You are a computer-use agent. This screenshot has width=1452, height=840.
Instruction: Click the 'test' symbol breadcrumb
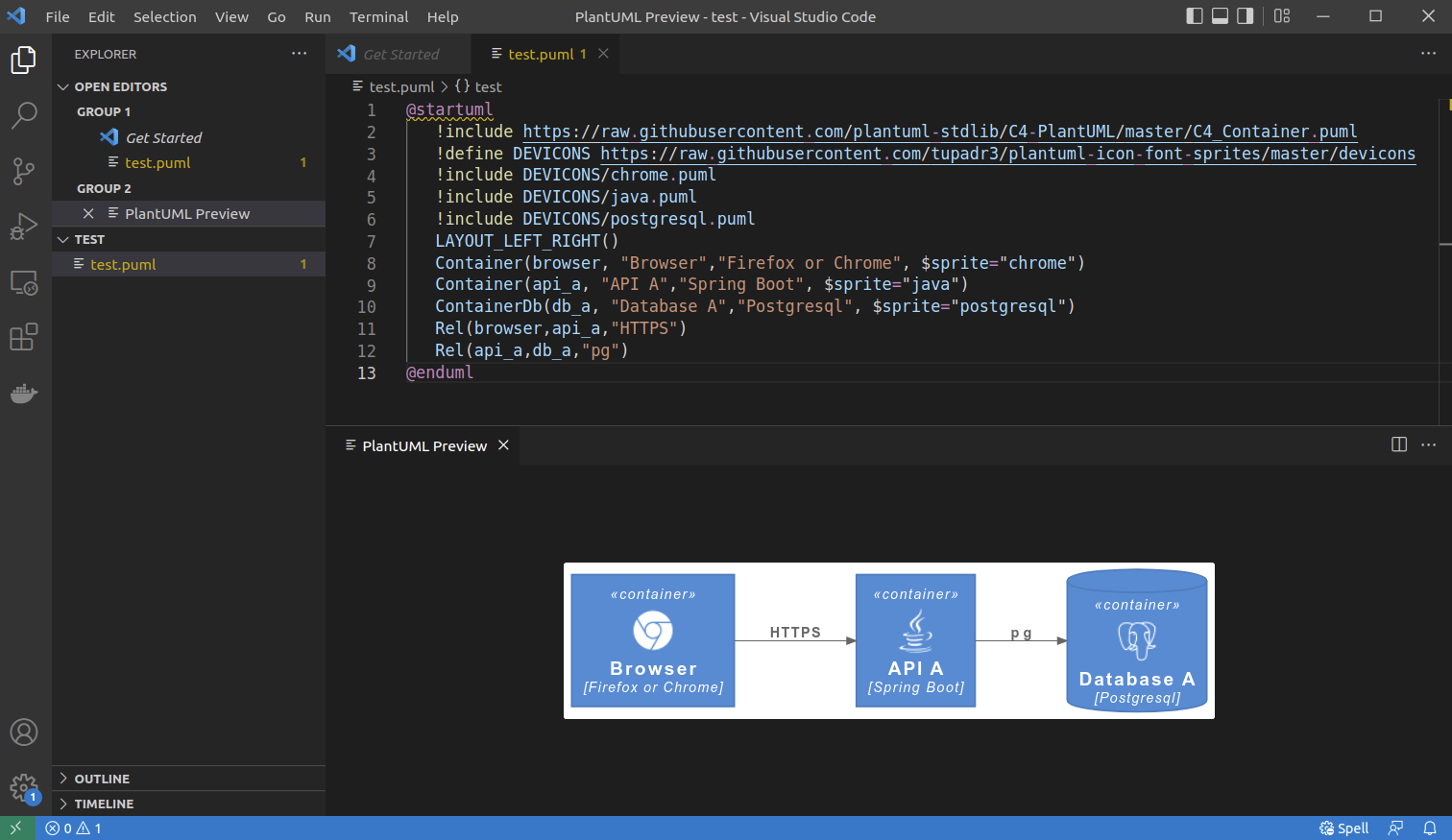pyautogui.click(x=478, y=86)
